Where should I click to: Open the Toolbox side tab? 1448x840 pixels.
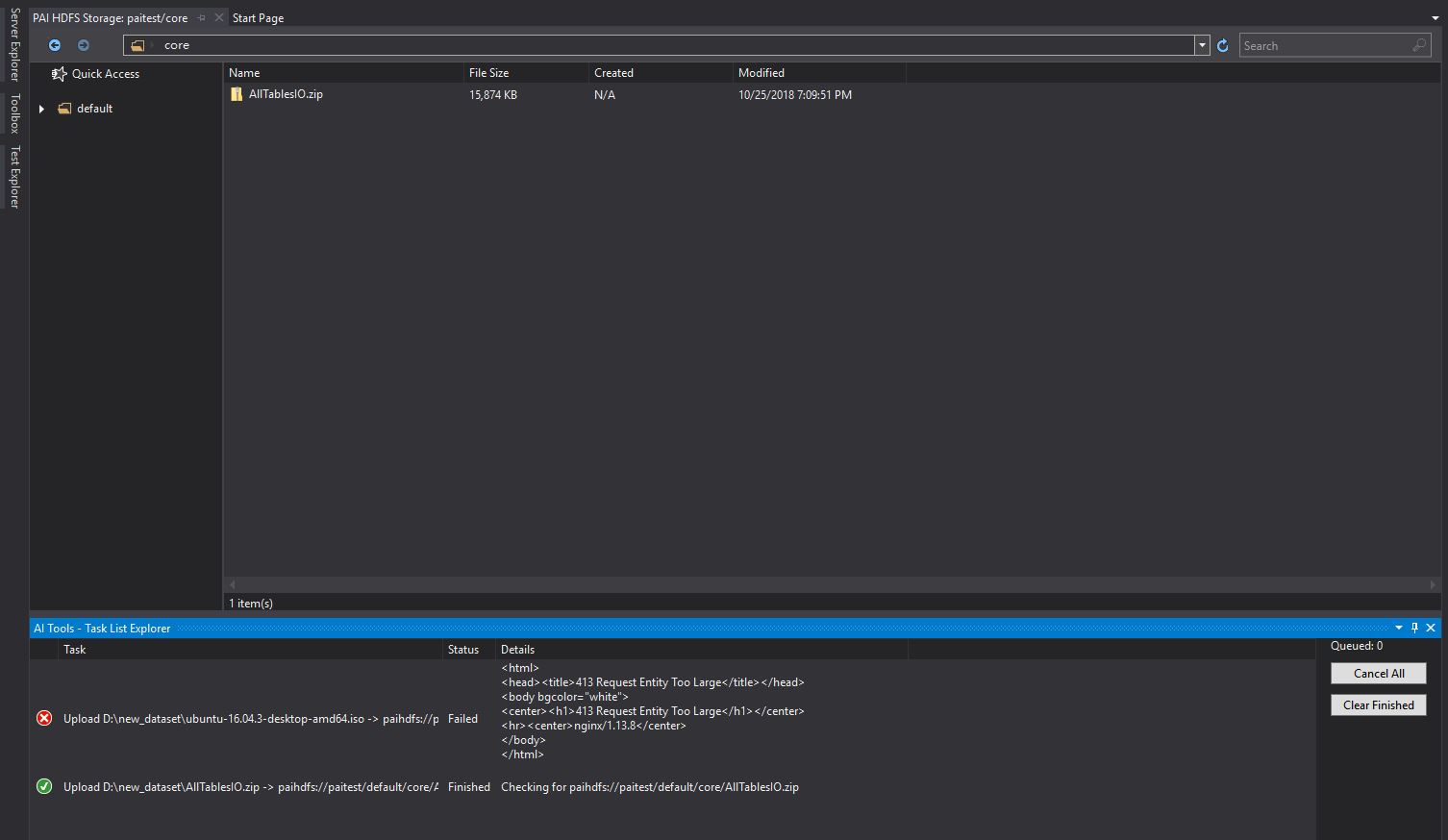(x=14, y=113)
